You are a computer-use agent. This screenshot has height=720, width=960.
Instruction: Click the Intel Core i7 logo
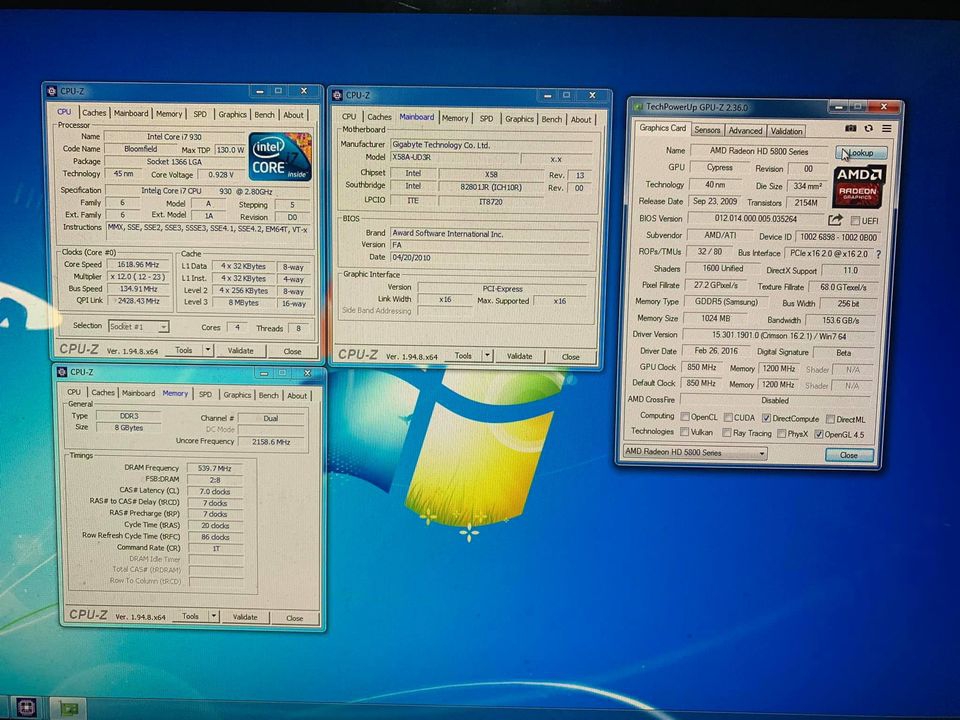(280, 157)
